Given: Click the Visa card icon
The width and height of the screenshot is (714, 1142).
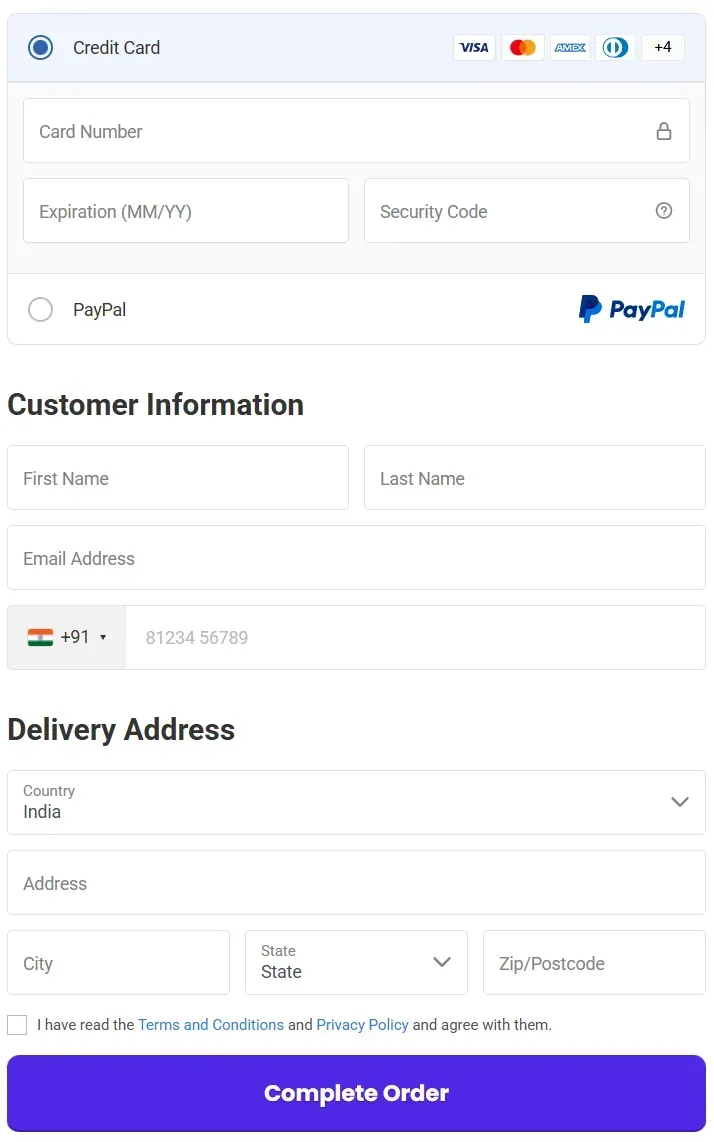Looking at the screenshot, I should click(x=474, y=47).
